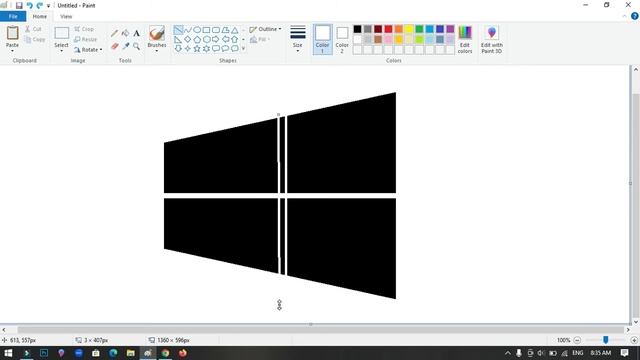Viewport: 640px width, 360px height.
Task: Click the Resize button
Action: pos(86,39)
